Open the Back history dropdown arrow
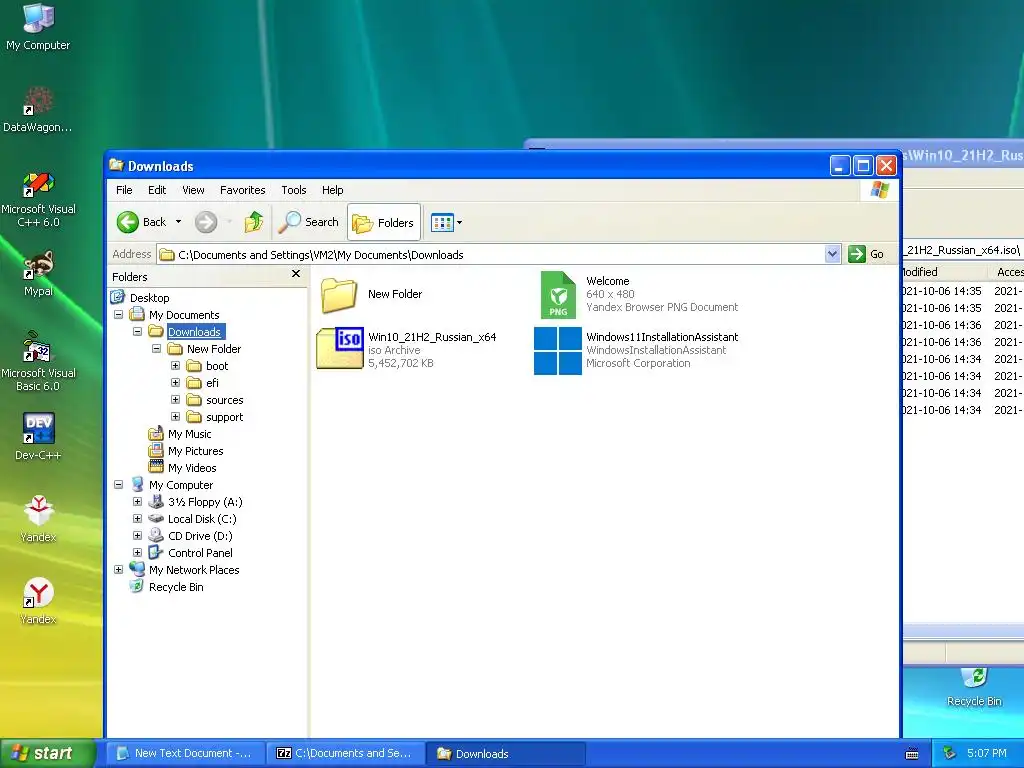The image size is (1024, 768). click(178, 222)
